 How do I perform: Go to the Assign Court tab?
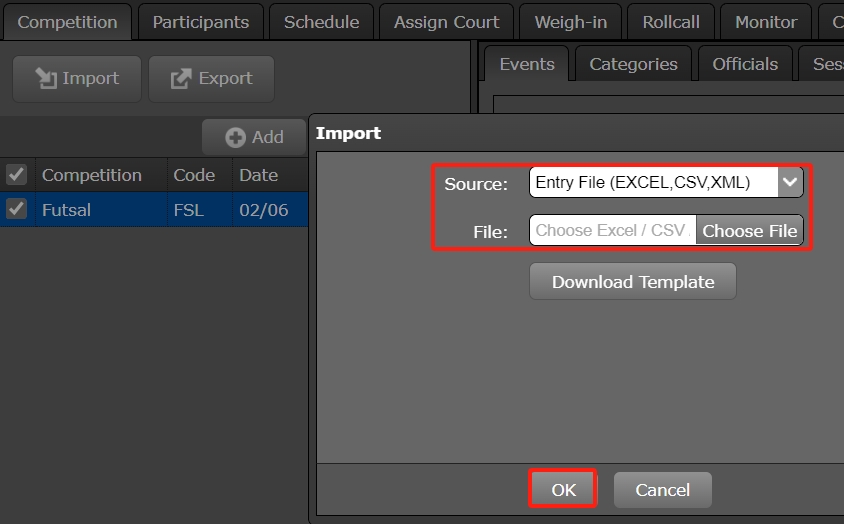coord(446,22)
